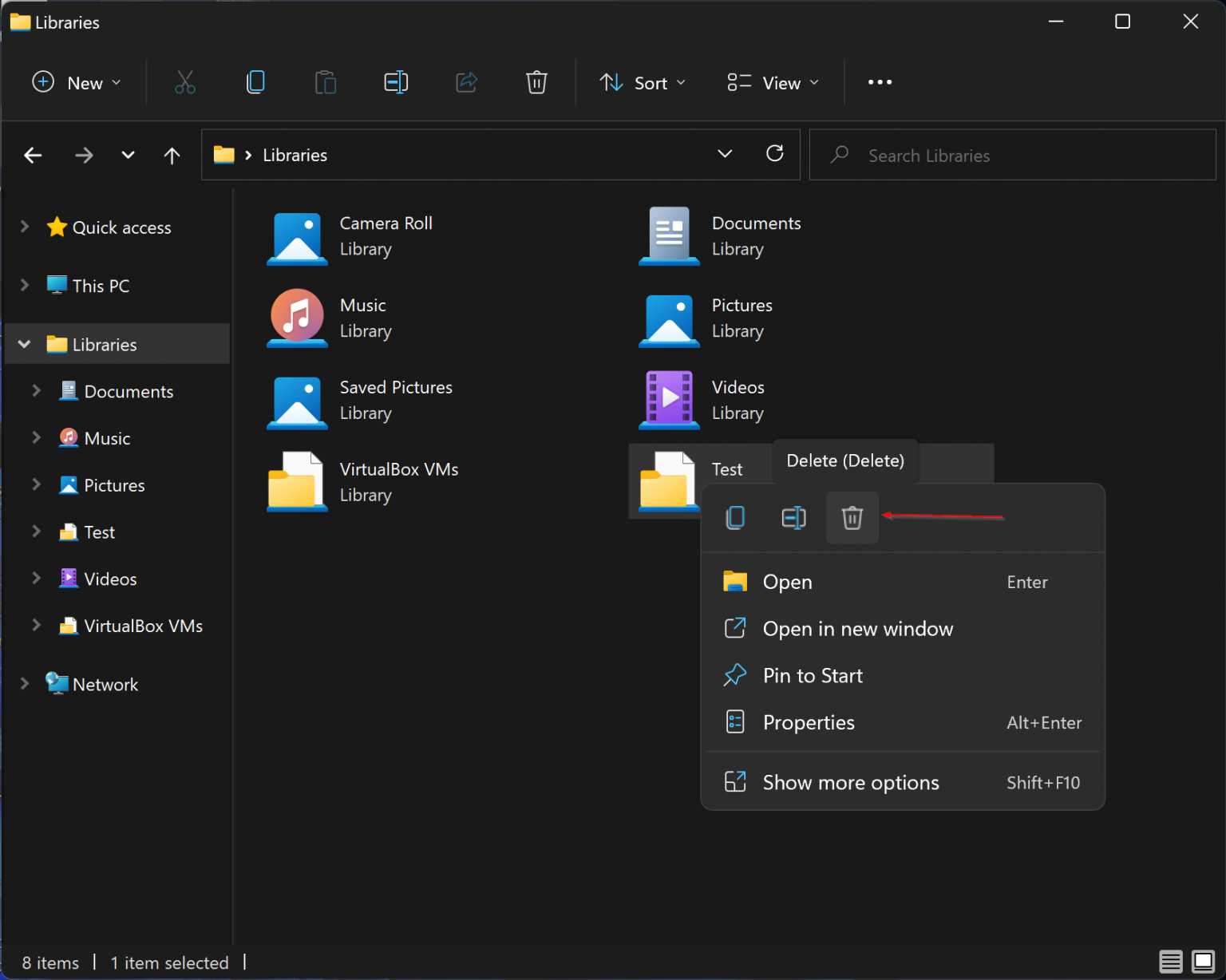
Task: Click the Delete icon in the context menu
Action: click(x=852, y=517)
